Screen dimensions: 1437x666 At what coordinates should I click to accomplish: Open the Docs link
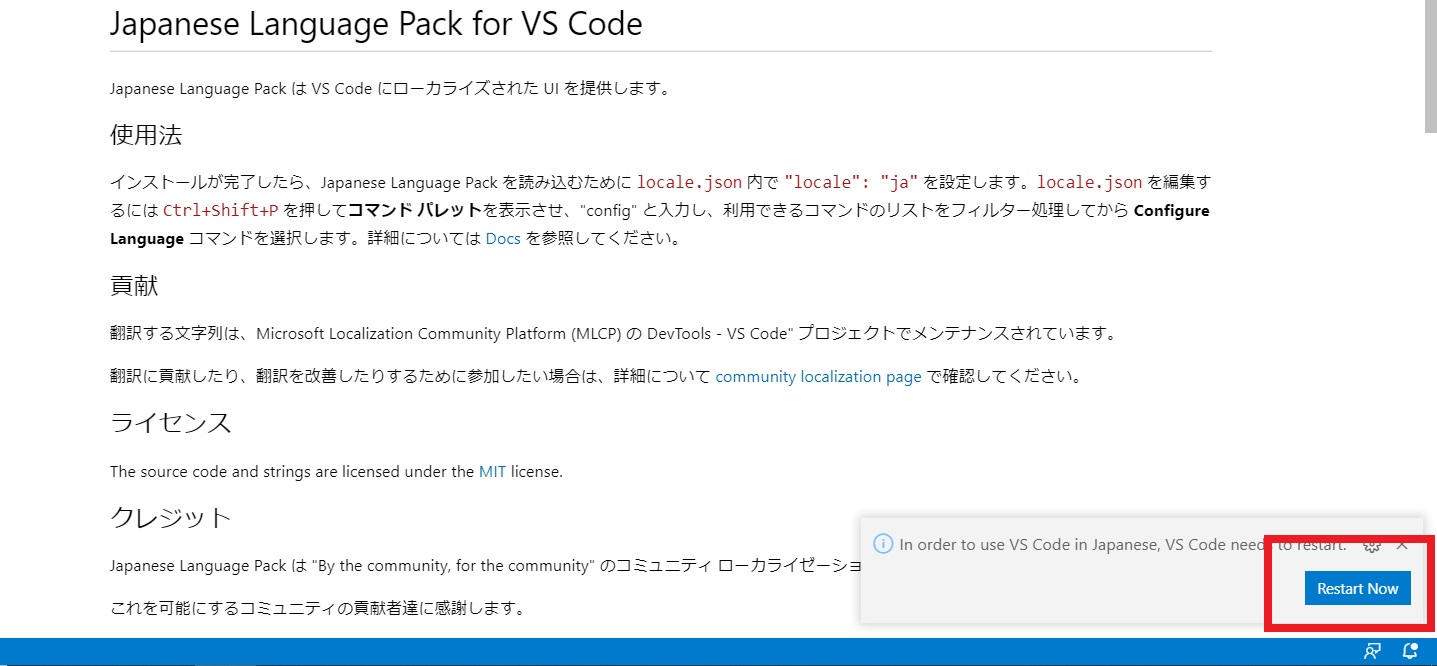pos(503,239)
